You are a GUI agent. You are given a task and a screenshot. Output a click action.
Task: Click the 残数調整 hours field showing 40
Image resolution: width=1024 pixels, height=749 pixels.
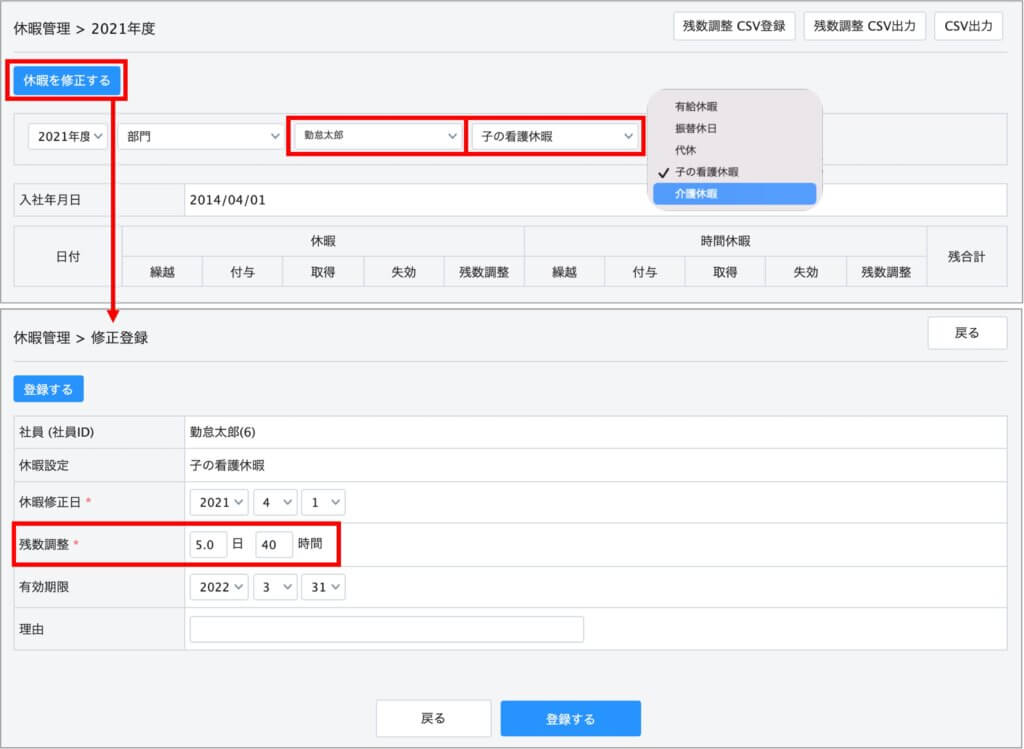(x=273, y=545)
